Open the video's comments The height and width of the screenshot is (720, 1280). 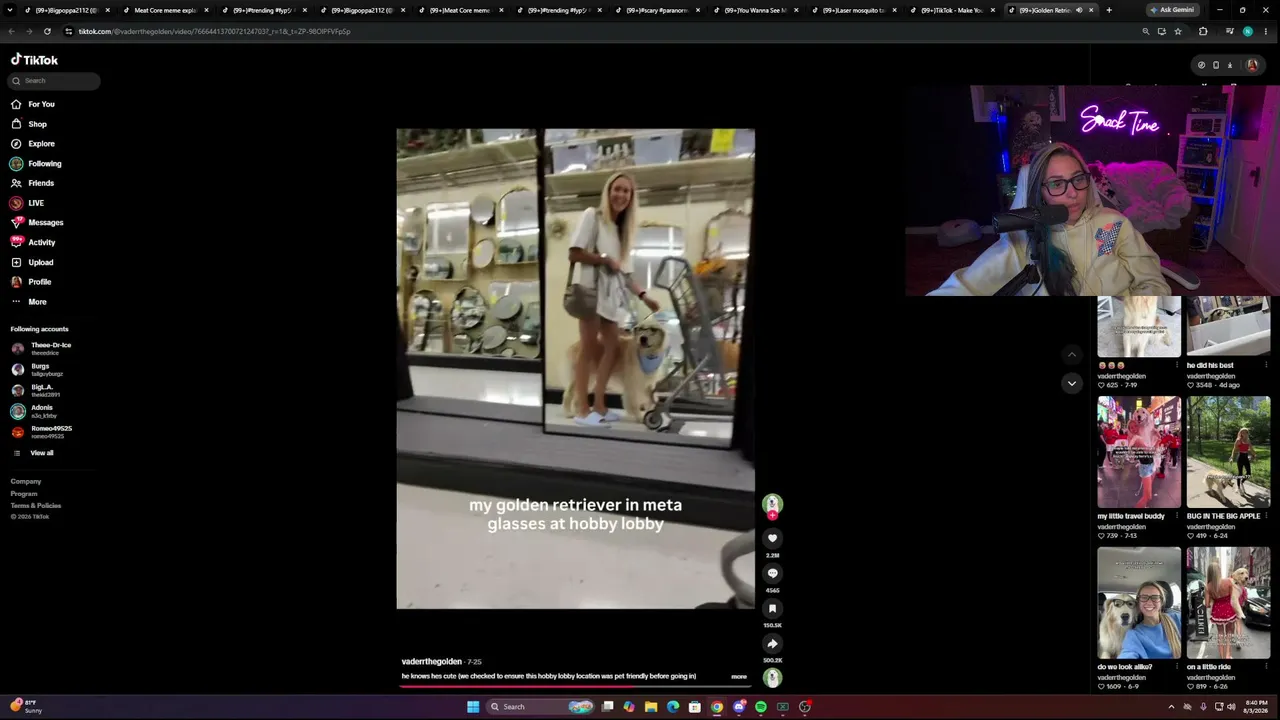tap(772, 573)
